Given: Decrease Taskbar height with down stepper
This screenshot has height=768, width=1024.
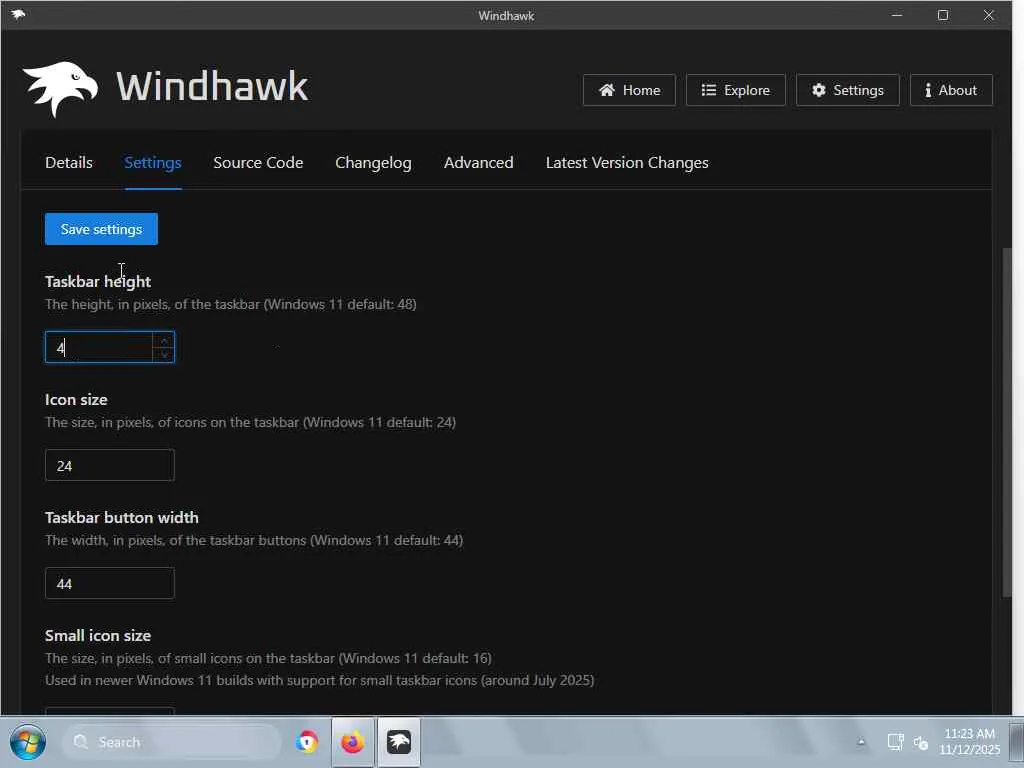Looking at the screenshot, I should click(164, 354).
